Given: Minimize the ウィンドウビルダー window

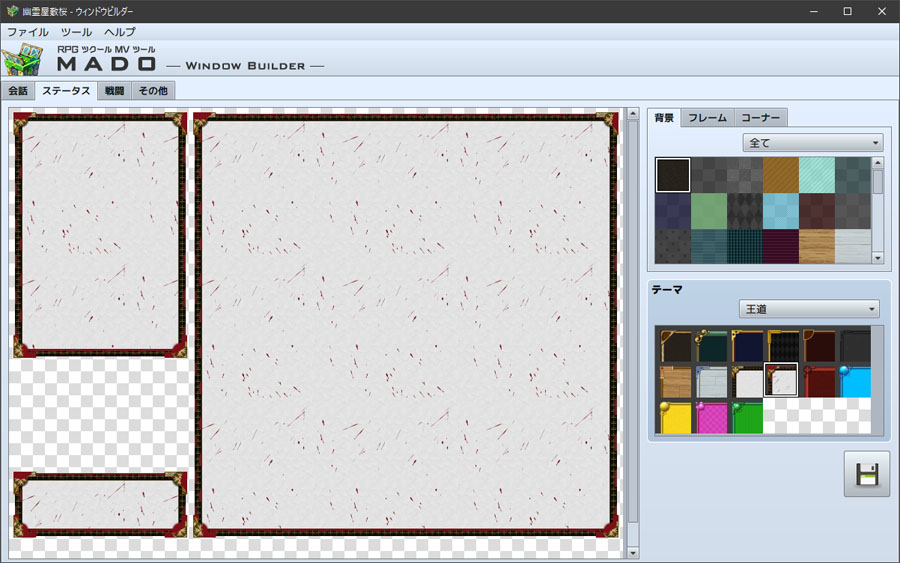Looking at the screenshot, I should 813,11.
